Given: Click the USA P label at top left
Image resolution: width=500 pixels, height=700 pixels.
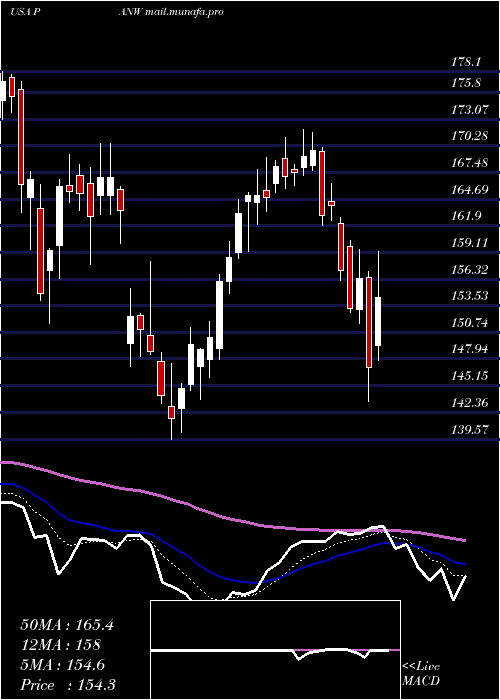Looking at the screenshot, I should [26, 12].
